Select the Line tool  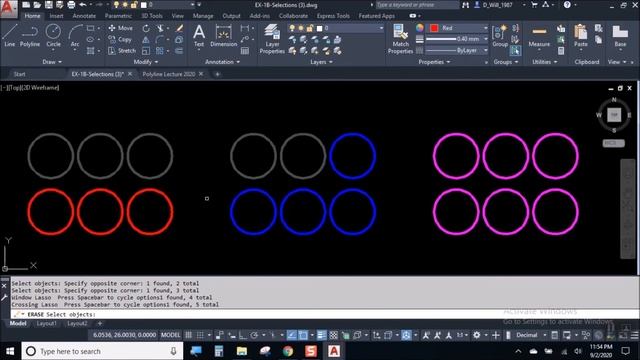[x=10, y=35]
